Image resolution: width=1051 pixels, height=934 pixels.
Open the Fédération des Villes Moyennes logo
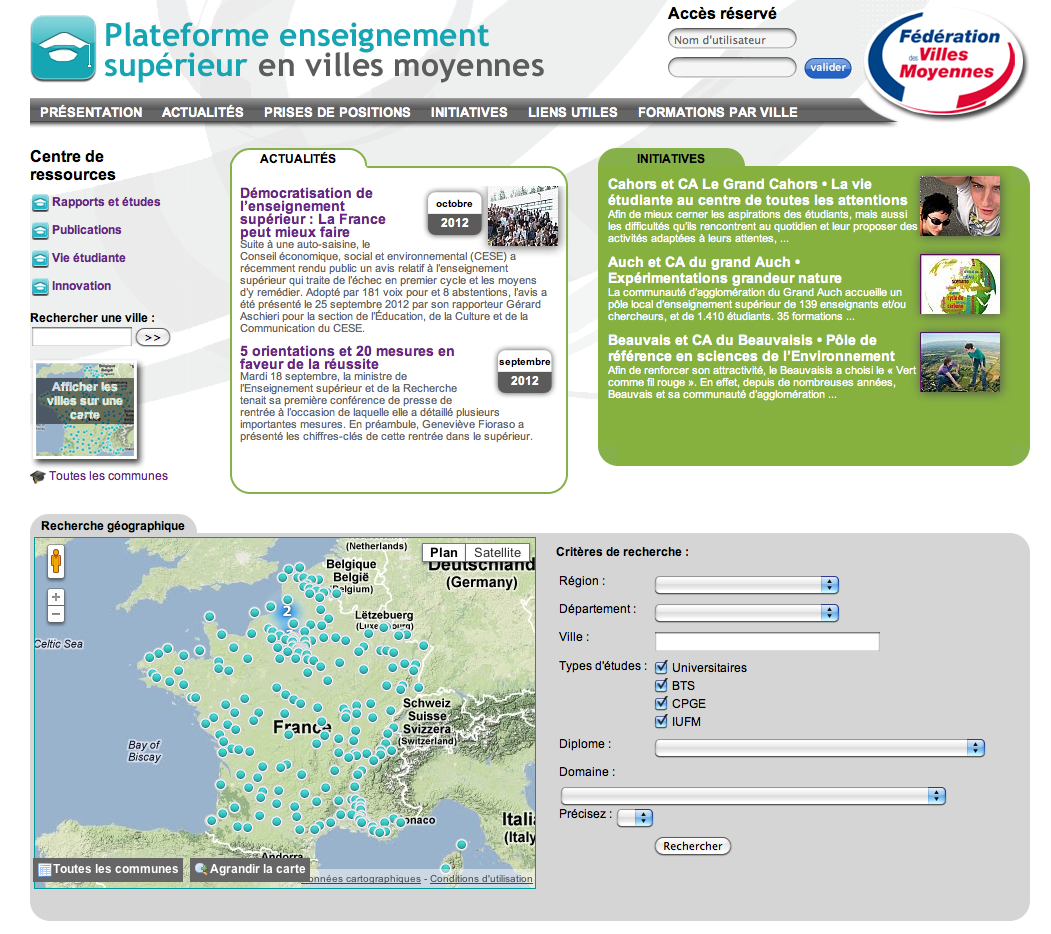tap(946, 62)
